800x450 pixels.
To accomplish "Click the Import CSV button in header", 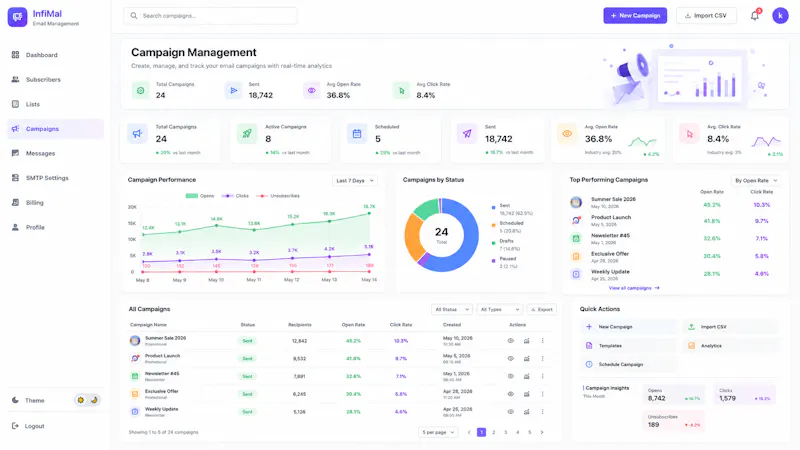I will 706,16.
